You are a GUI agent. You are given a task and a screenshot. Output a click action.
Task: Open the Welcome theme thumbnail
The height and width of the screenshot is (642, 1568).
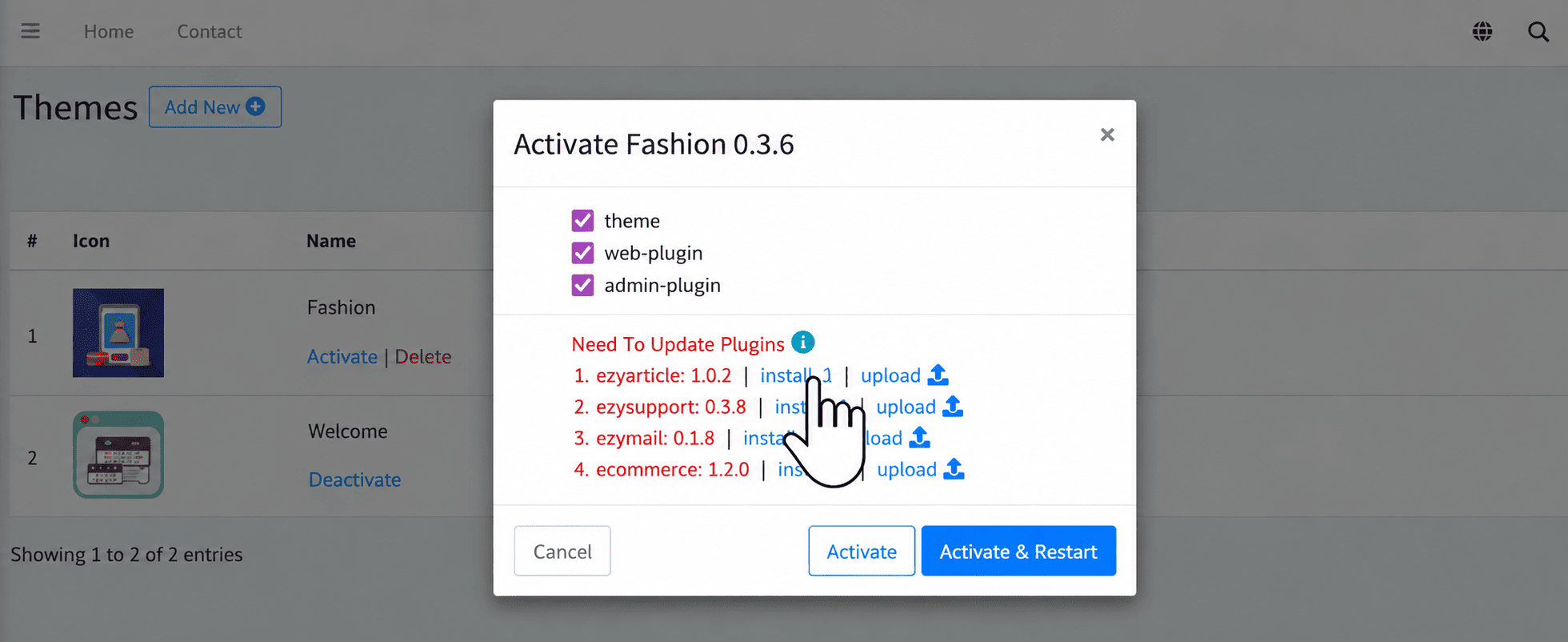118,455
